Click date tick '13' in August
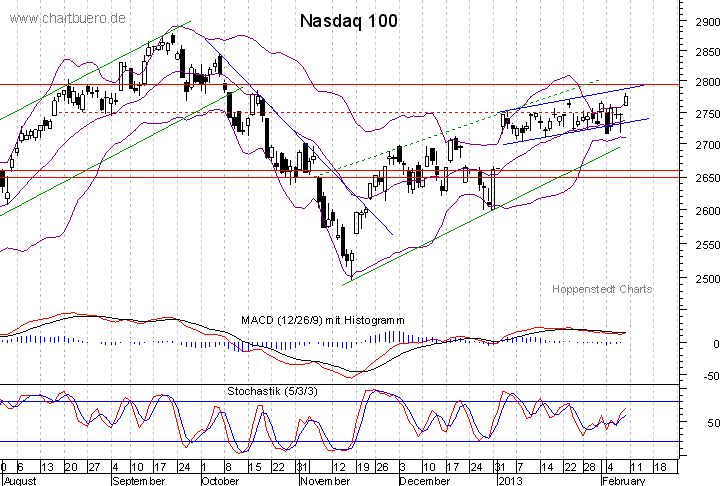This screenshot has height=486, width=723. pos(47,467)
